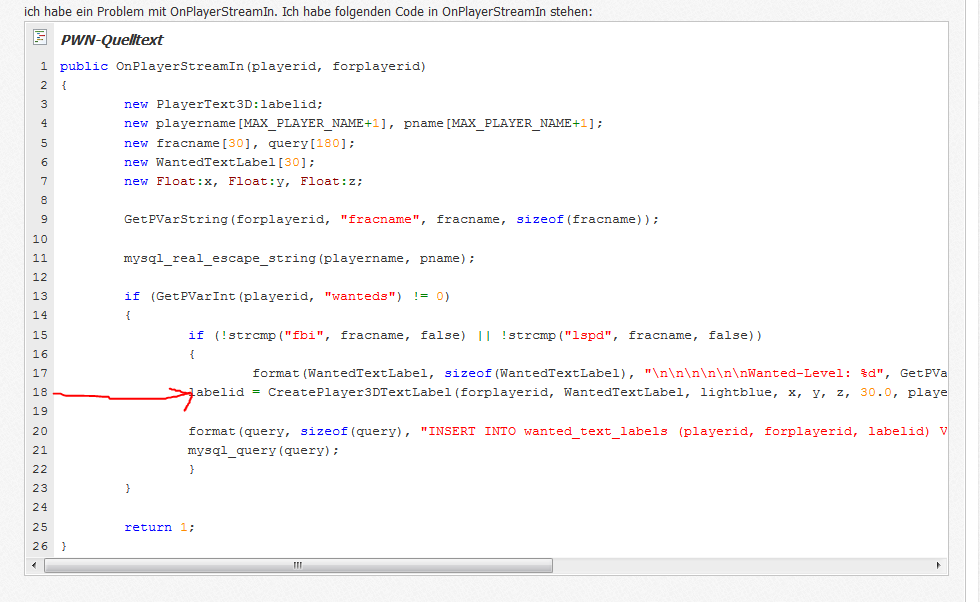Click the horizontal scrollbar left arrow
This screenshot has width=980, height=602.
click(x=37, y=565)
